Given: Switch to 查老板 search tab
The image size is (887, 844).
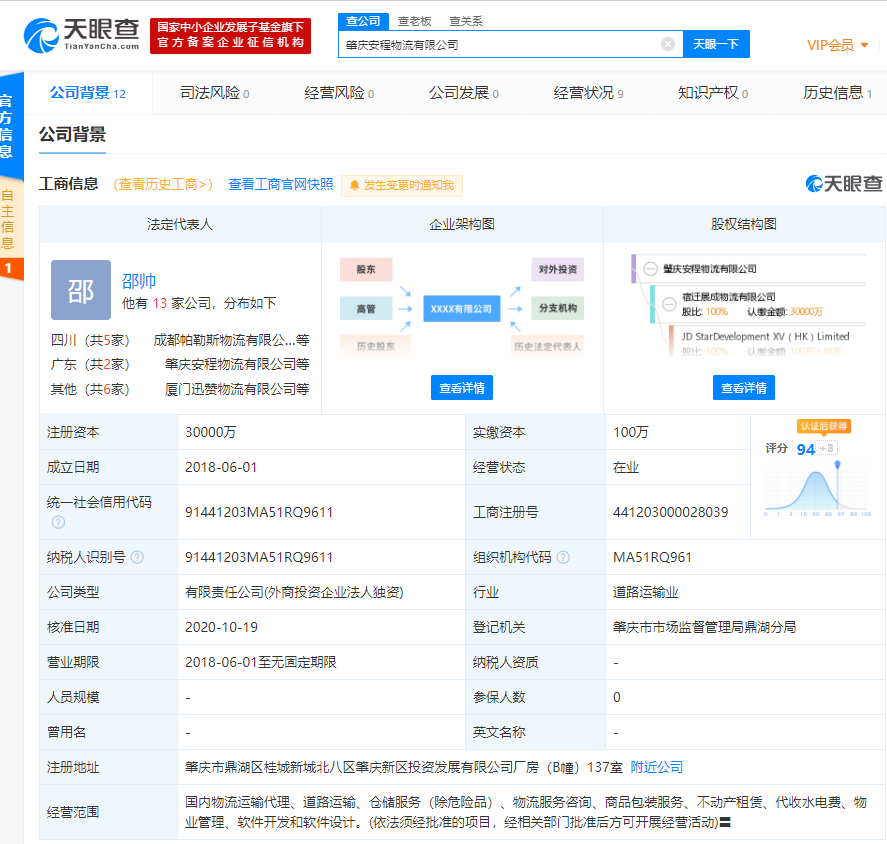Looking at the screenshot, I should point(414,21).
